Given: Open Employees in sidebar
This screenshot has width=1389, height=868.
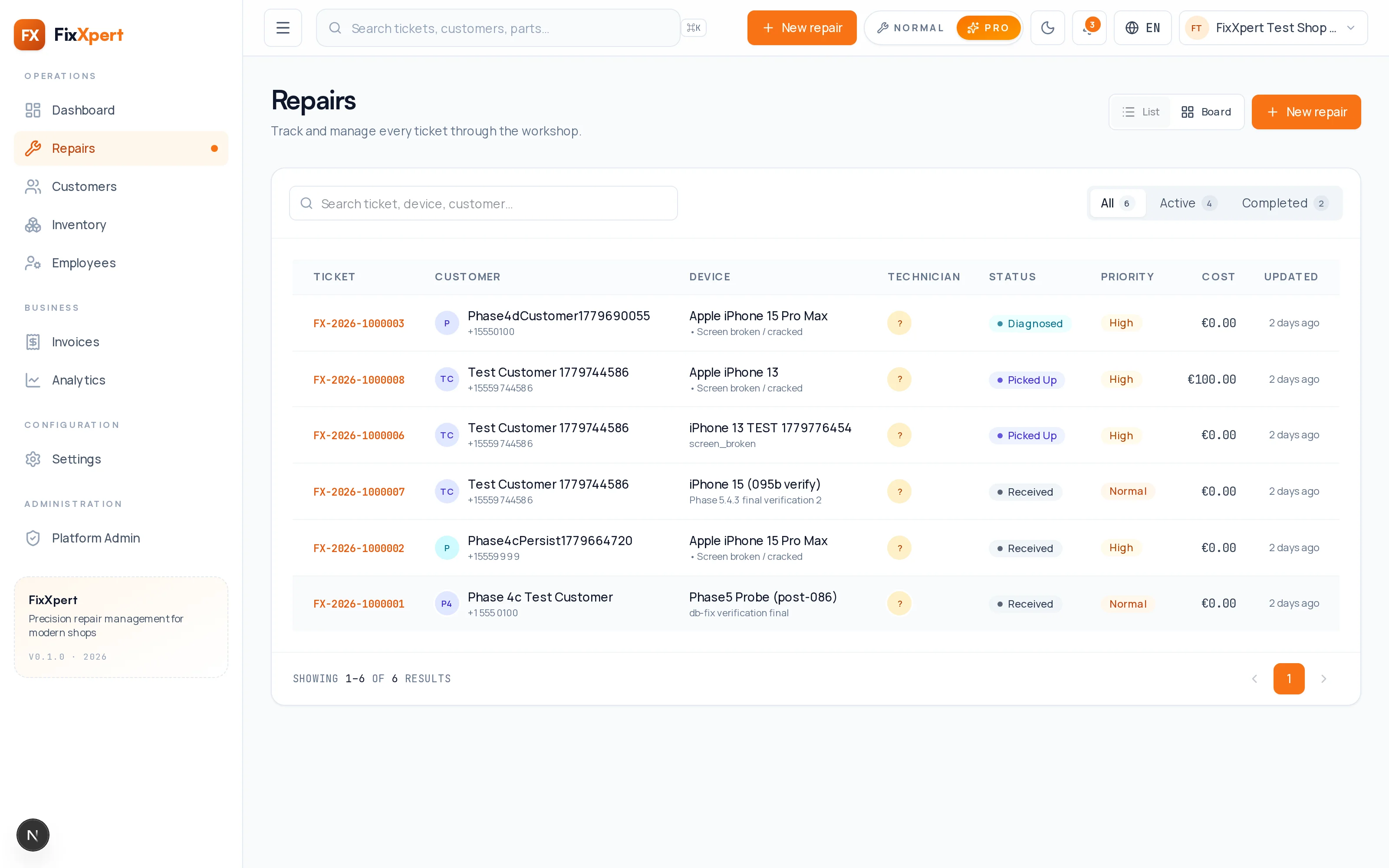Looking at the screenshot, I should (x=121, y=263).
